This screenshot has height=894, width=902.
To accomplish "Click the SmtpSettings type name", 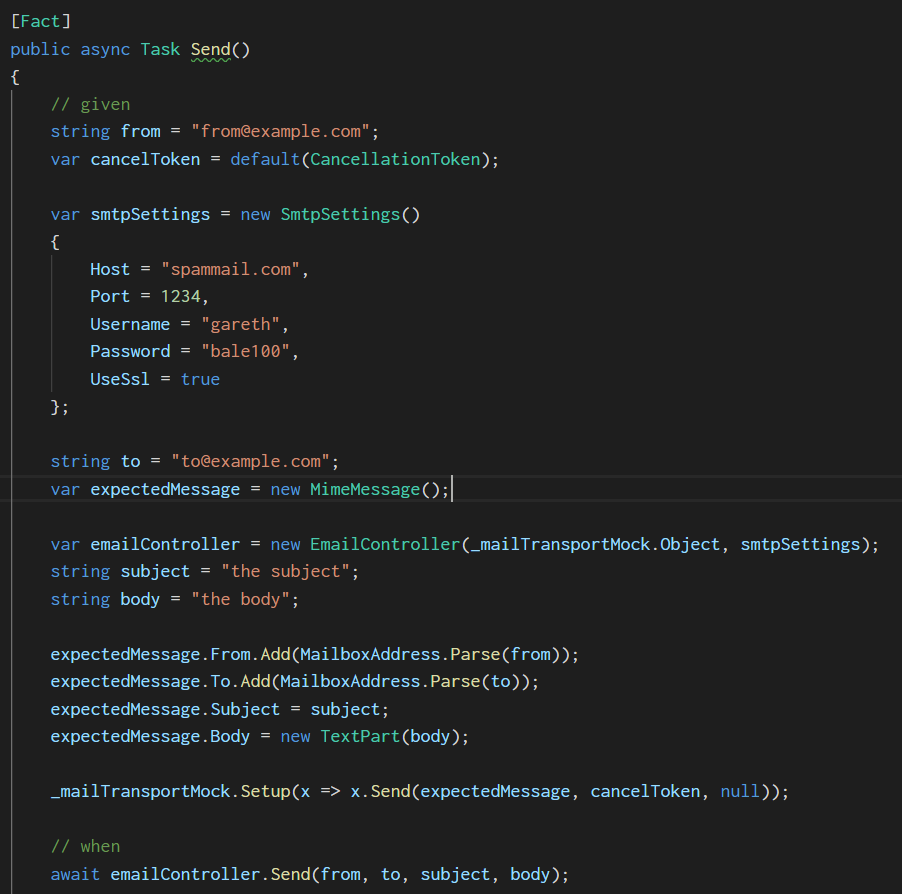I will pyautogui.click(x=340, y=214).
